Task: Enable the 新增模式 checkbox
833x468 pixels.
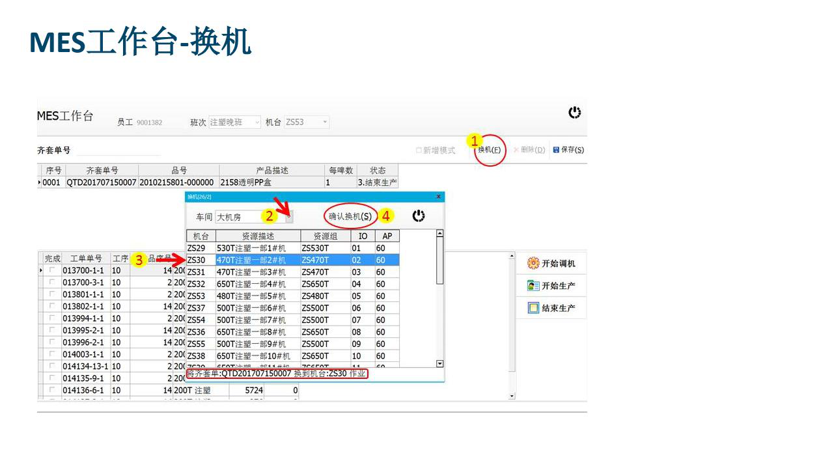Action: (x=419, y=151)
